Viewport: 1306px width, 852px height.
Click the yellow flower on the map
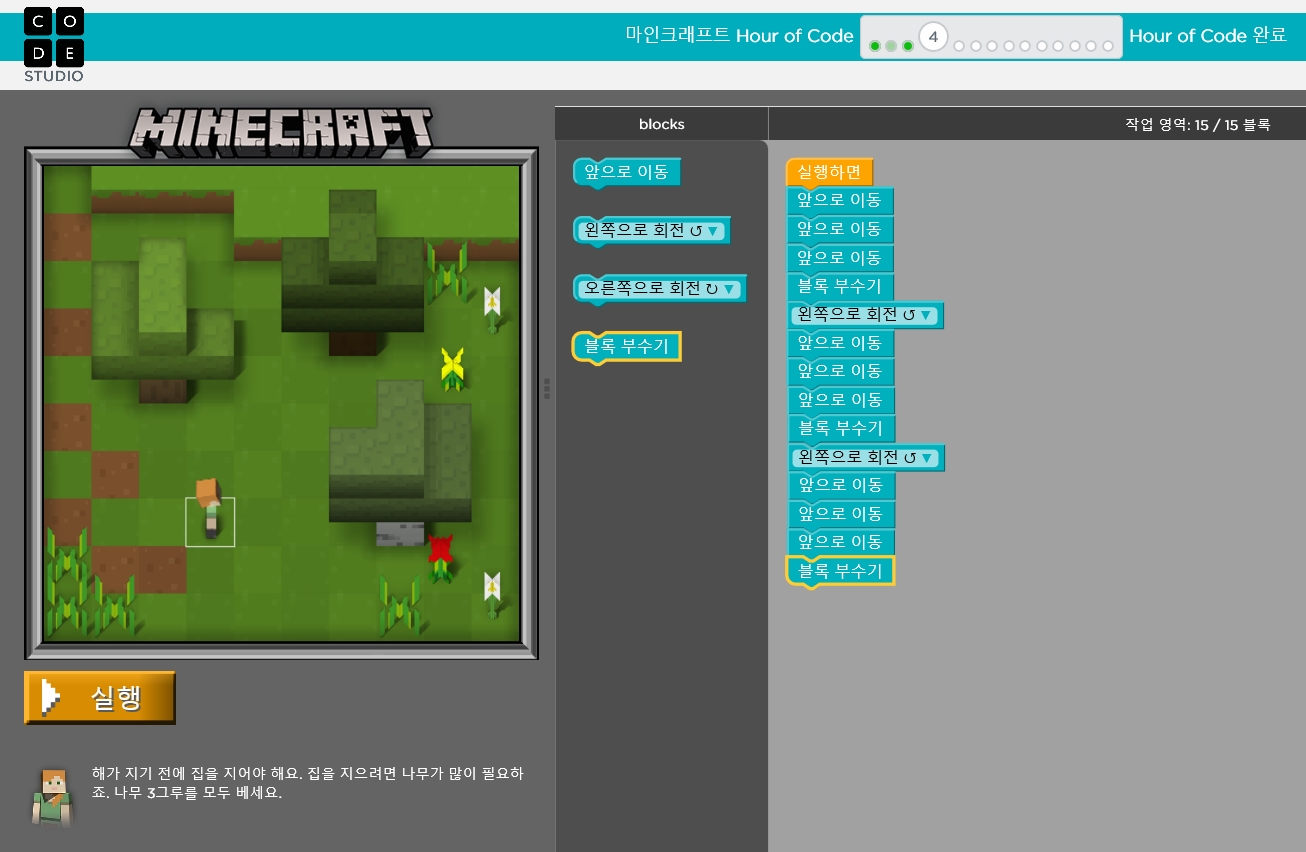point(452,367)
